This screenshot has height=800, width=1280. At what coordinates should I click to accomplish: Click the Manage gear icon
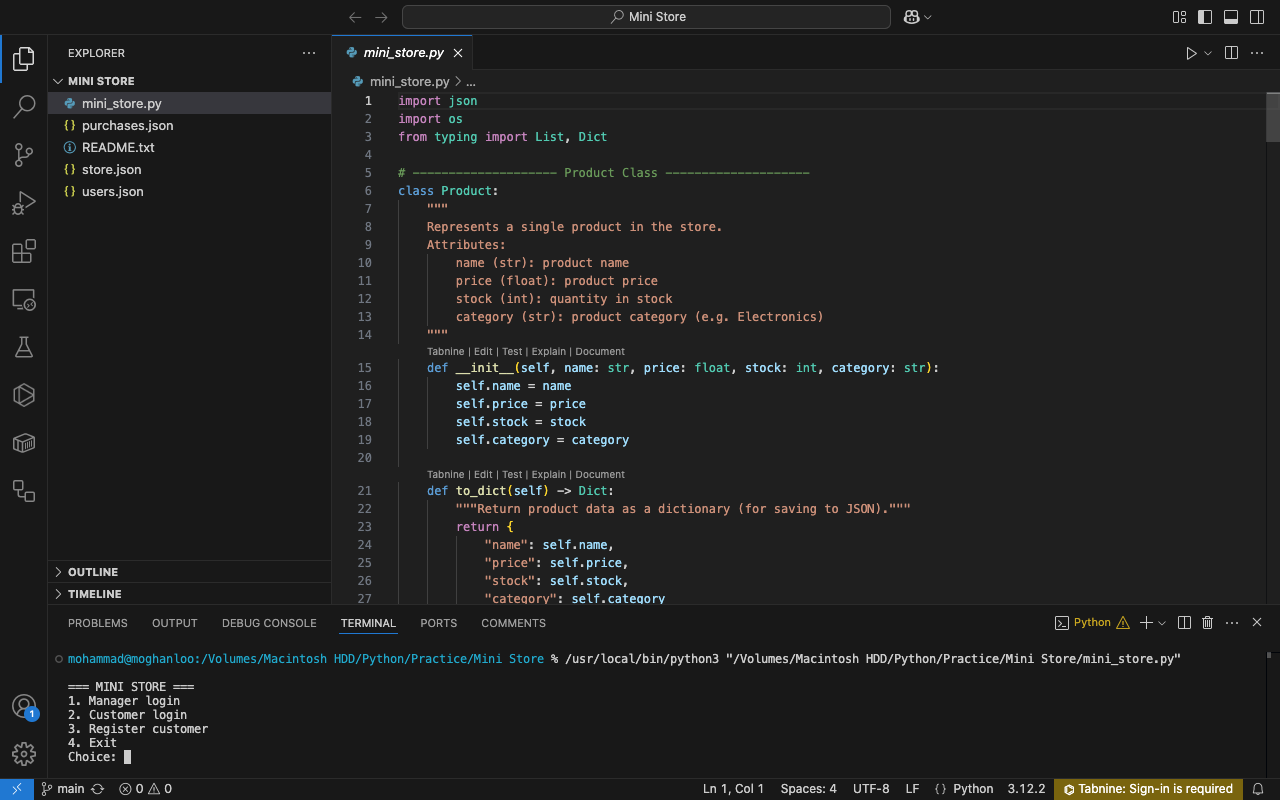(24, 753)
